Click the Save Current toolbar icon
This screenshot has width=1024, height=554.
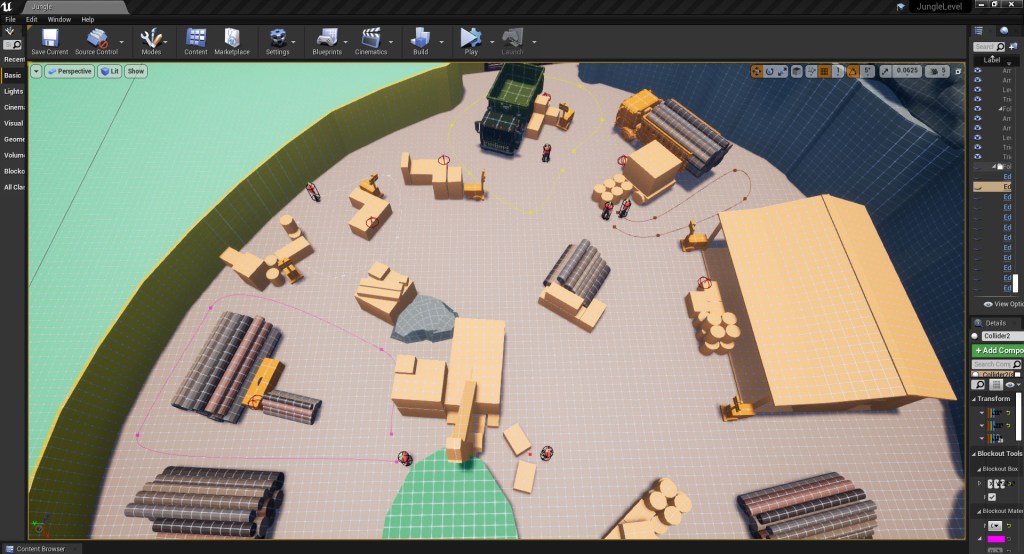coord(50,39)
